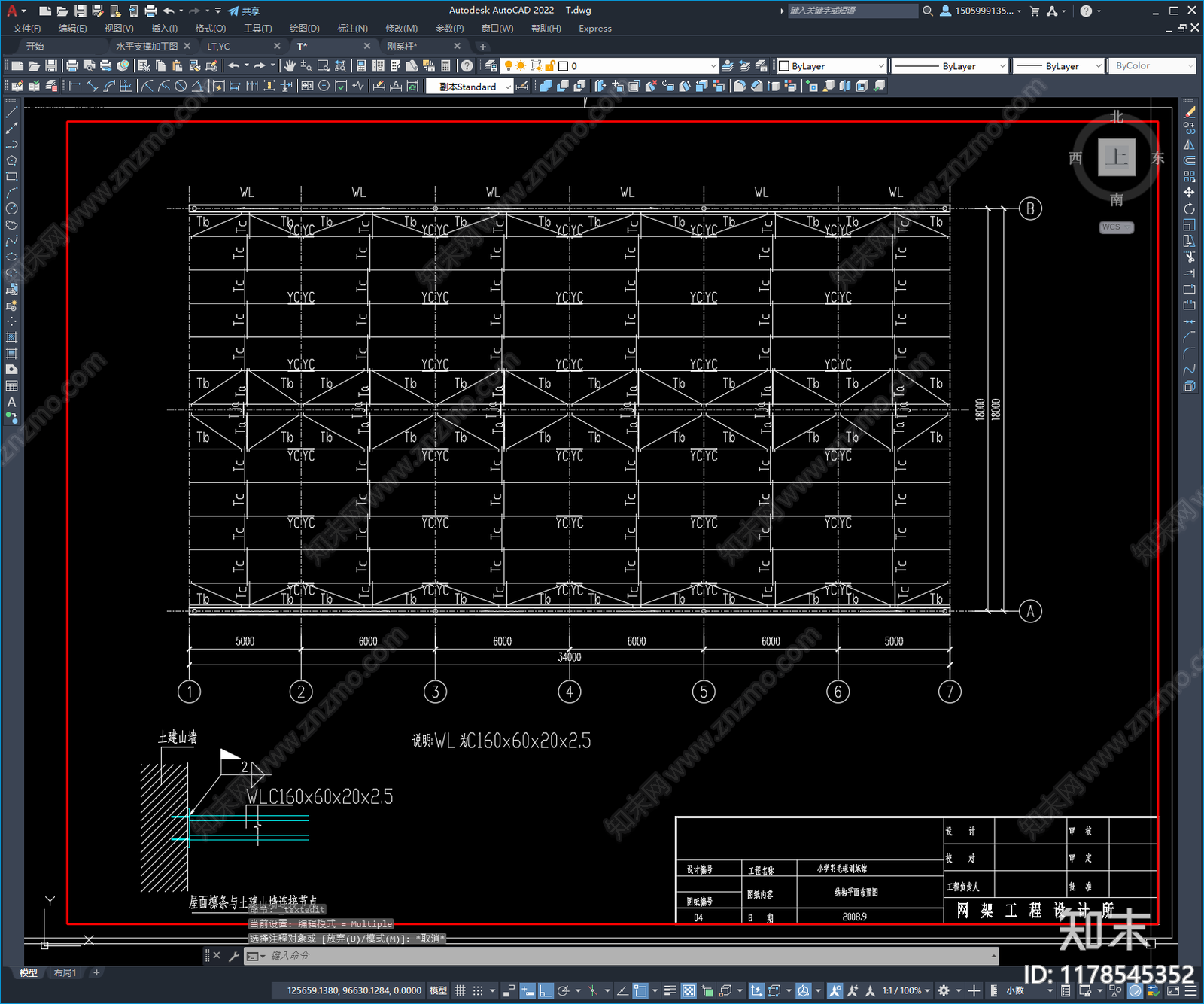This screenshot has width=1204, height=1004.
Task: Toggle snap mode dots in status bar
Action: tap(478, 990)
